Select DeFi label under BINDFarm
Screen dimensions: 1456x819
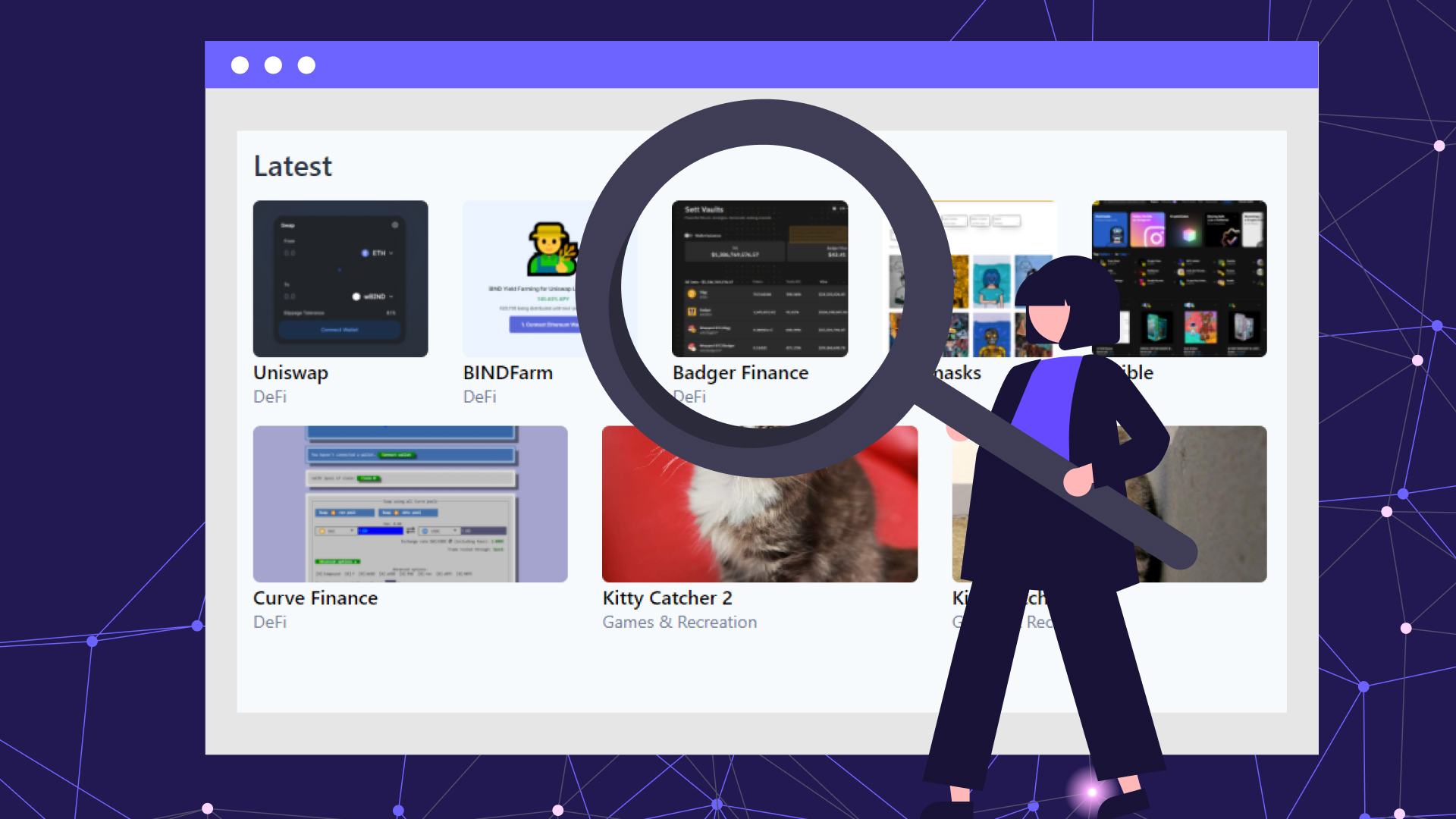tap(480, 397)
